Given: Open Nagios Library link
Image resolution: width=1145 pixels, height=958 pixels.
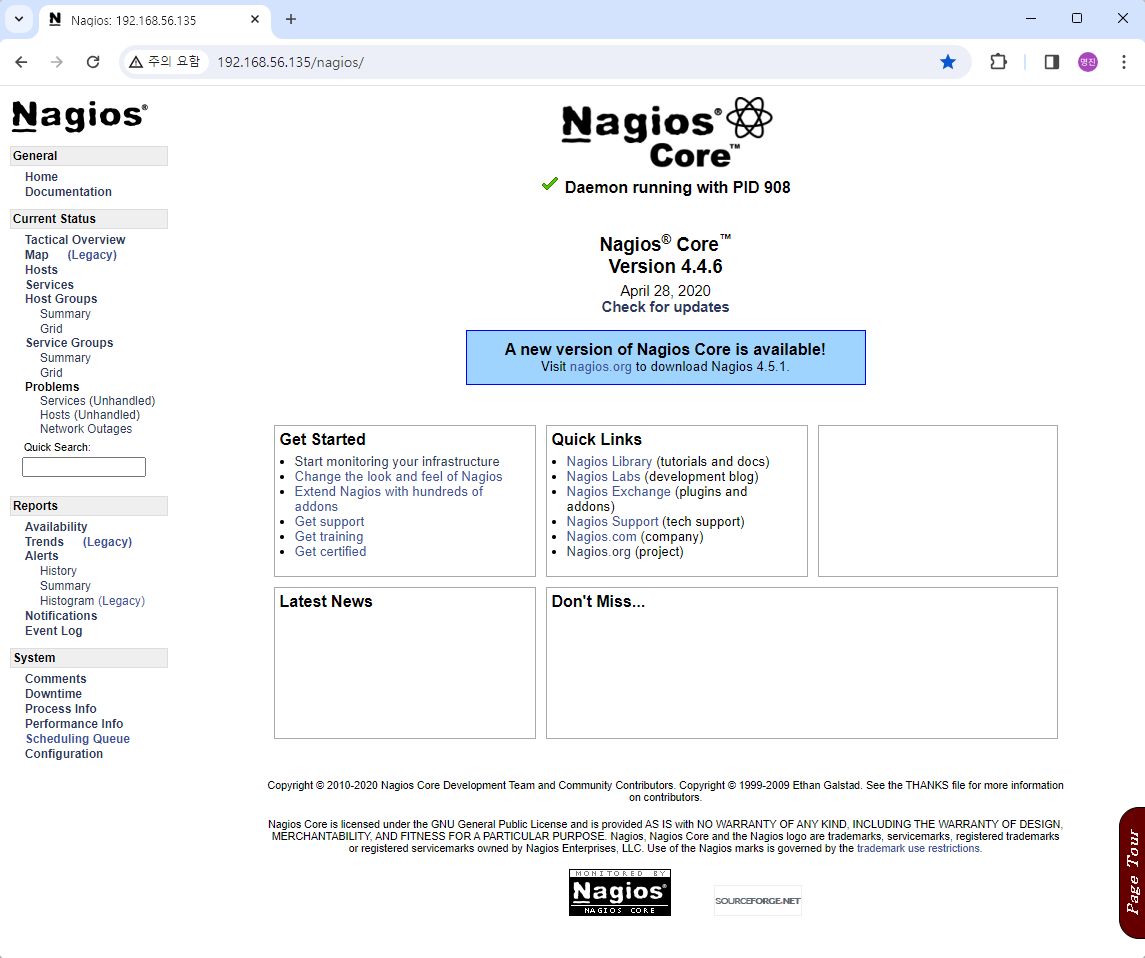Looking at the screenshot, I should (609, 461).
